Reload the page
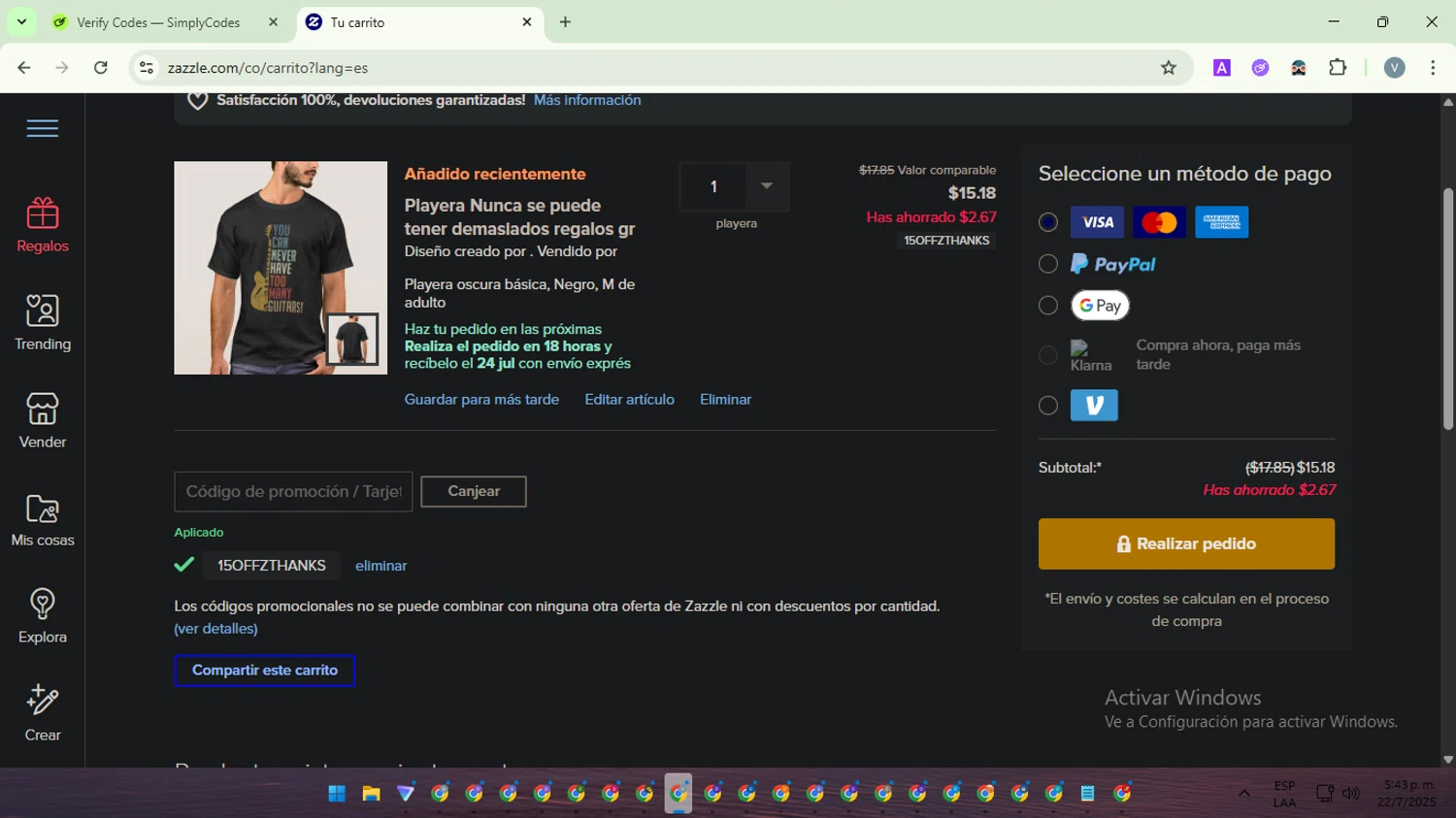 [x=101, y=68]
